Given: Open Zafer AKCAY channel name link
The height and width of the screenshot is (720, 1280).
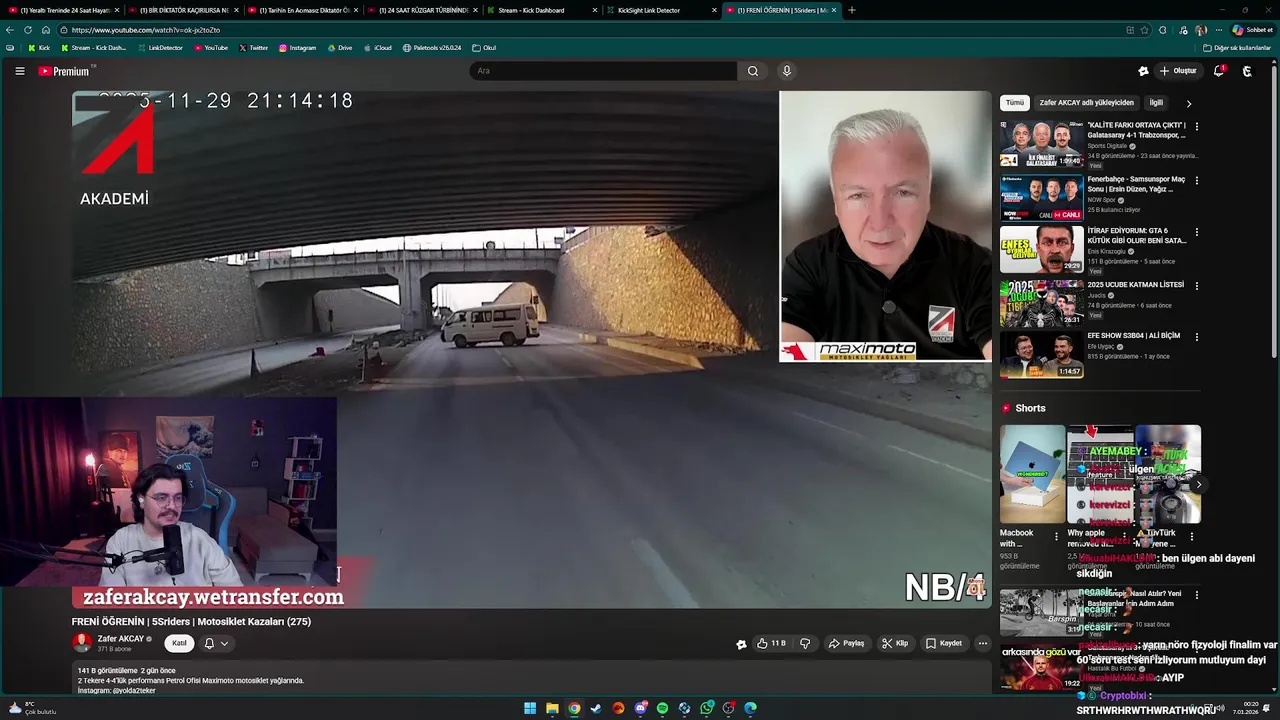Looking at the screenshot, I should 121,639.
